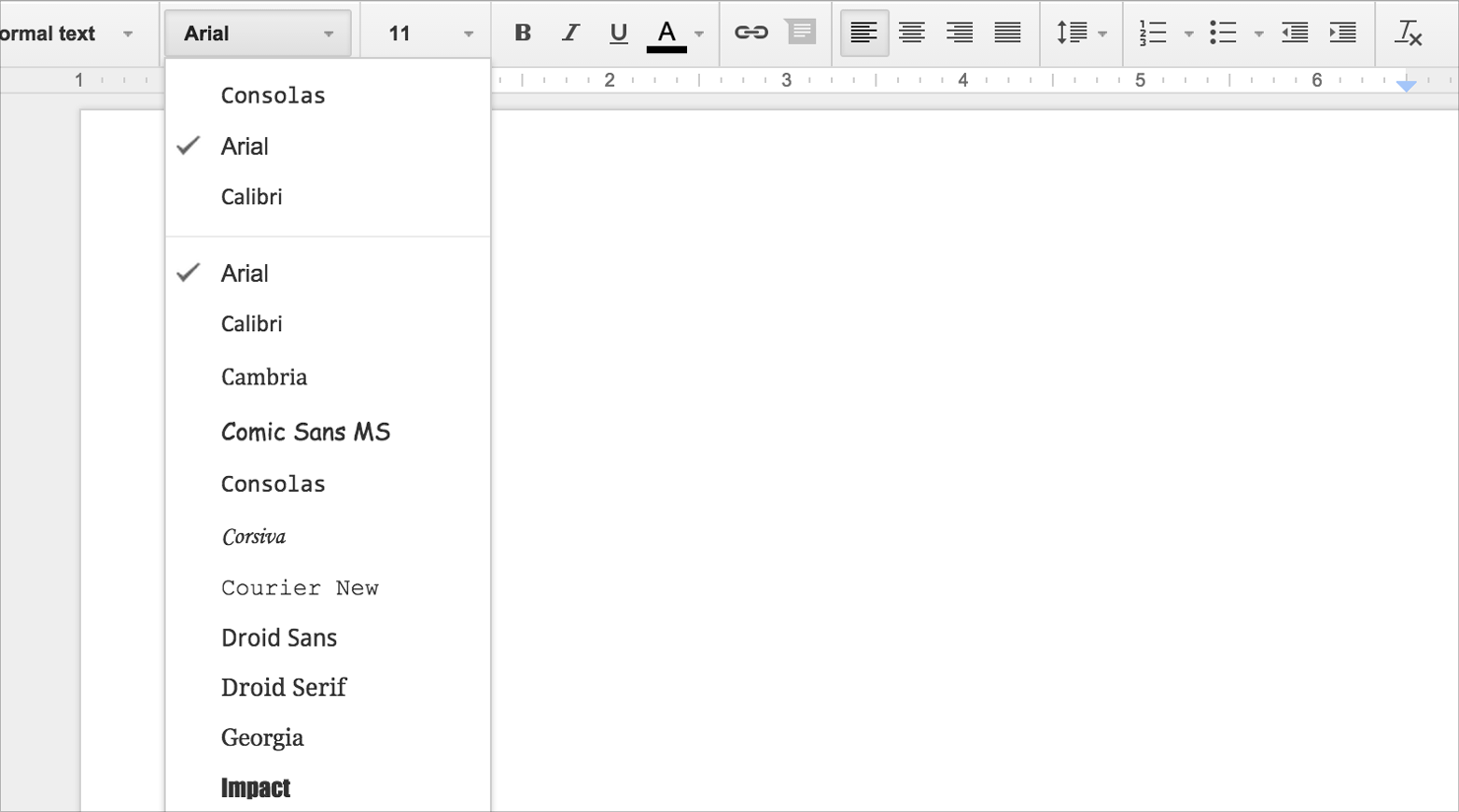Clear text formatting
1459x812 pixels.
(1410, 34)
